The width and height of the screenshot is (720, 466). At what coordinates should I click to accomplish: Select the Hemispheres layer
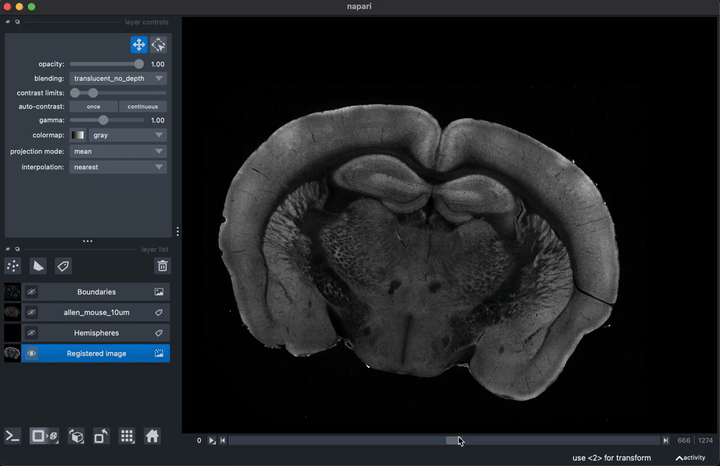click(x=96, y=333)
